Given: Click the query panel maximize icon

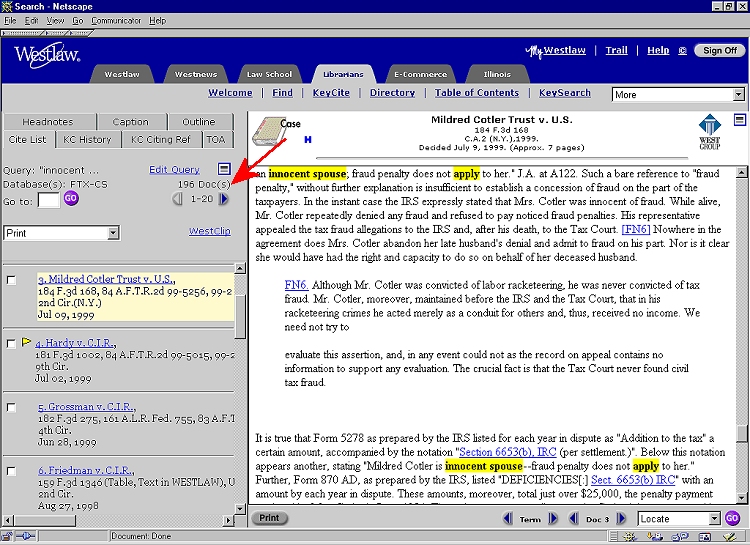Looking at the screenshot, I should coord(224,169).
